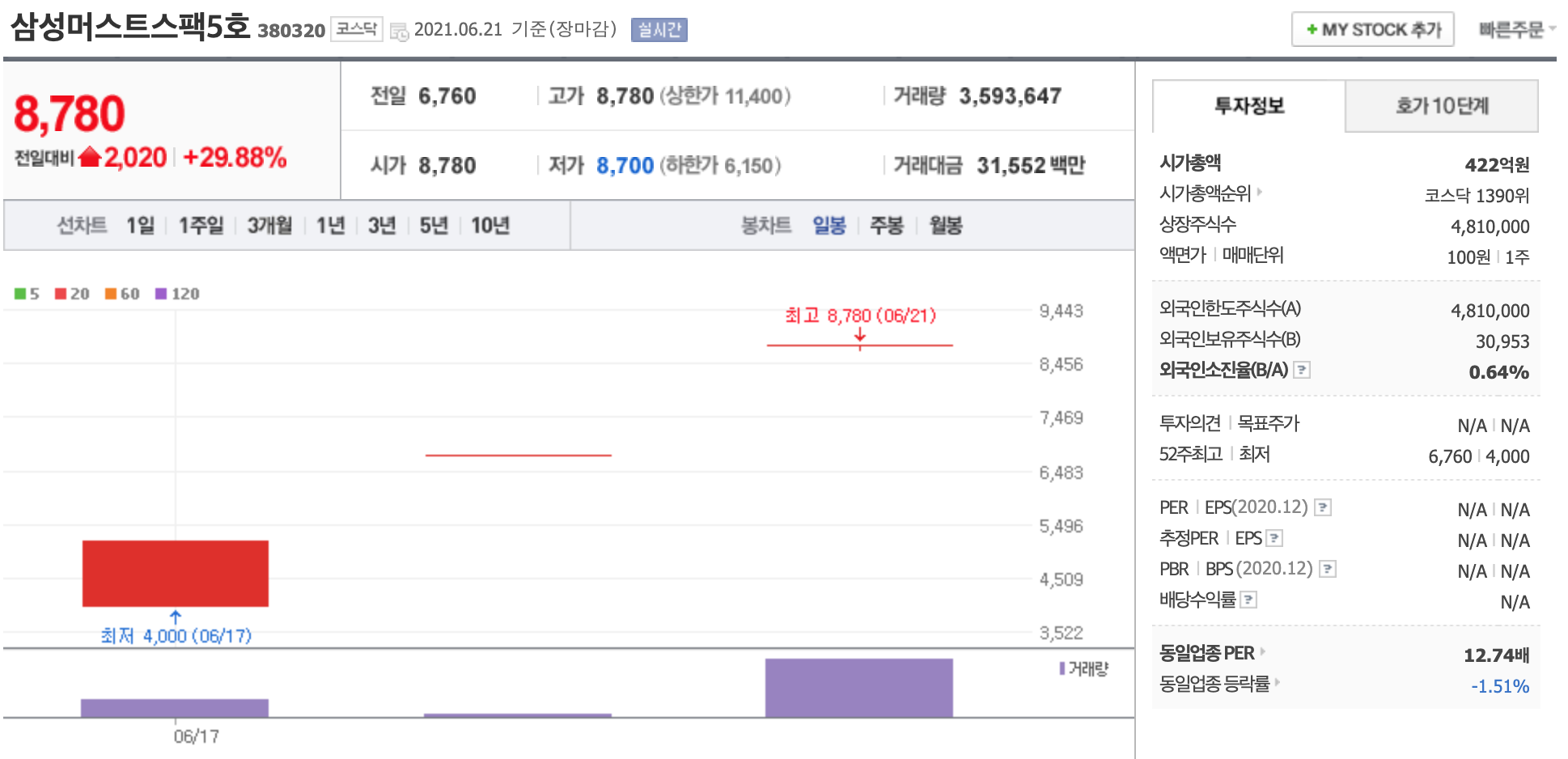Click the red 20-day moving average legend
Screen dimensions: 1568x759
(x=72, y=294)
